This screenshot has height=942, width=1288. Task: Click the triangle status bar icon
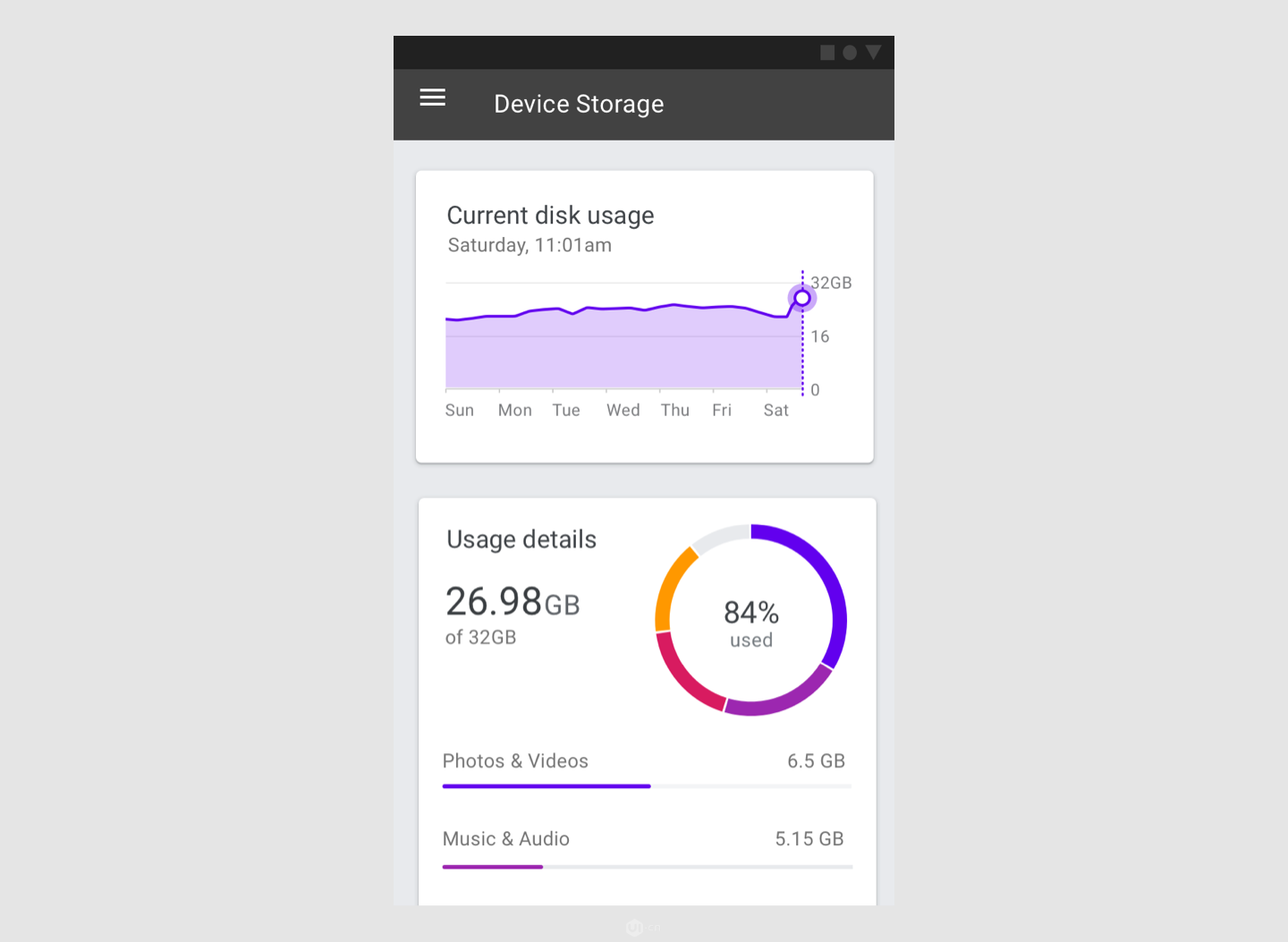874,53
